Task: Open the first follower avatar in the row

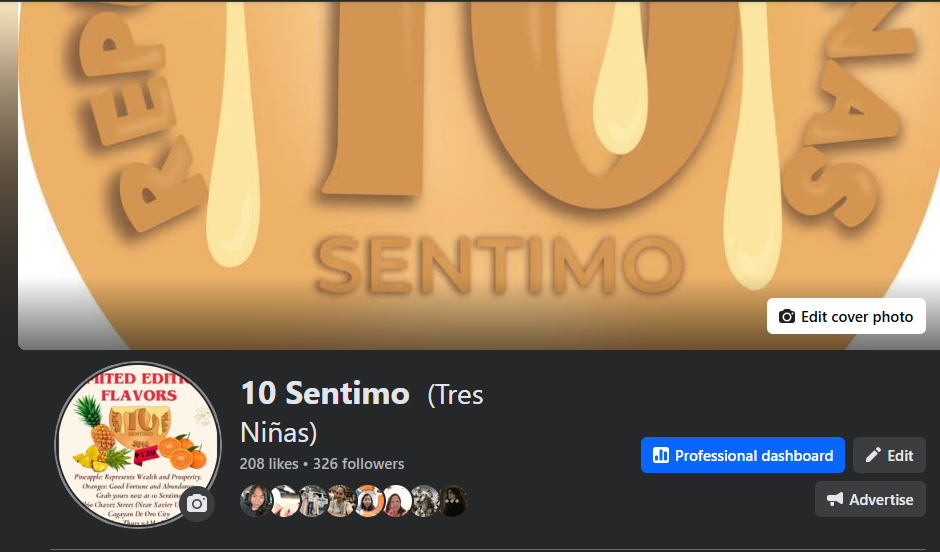Action: pos(255,500)
